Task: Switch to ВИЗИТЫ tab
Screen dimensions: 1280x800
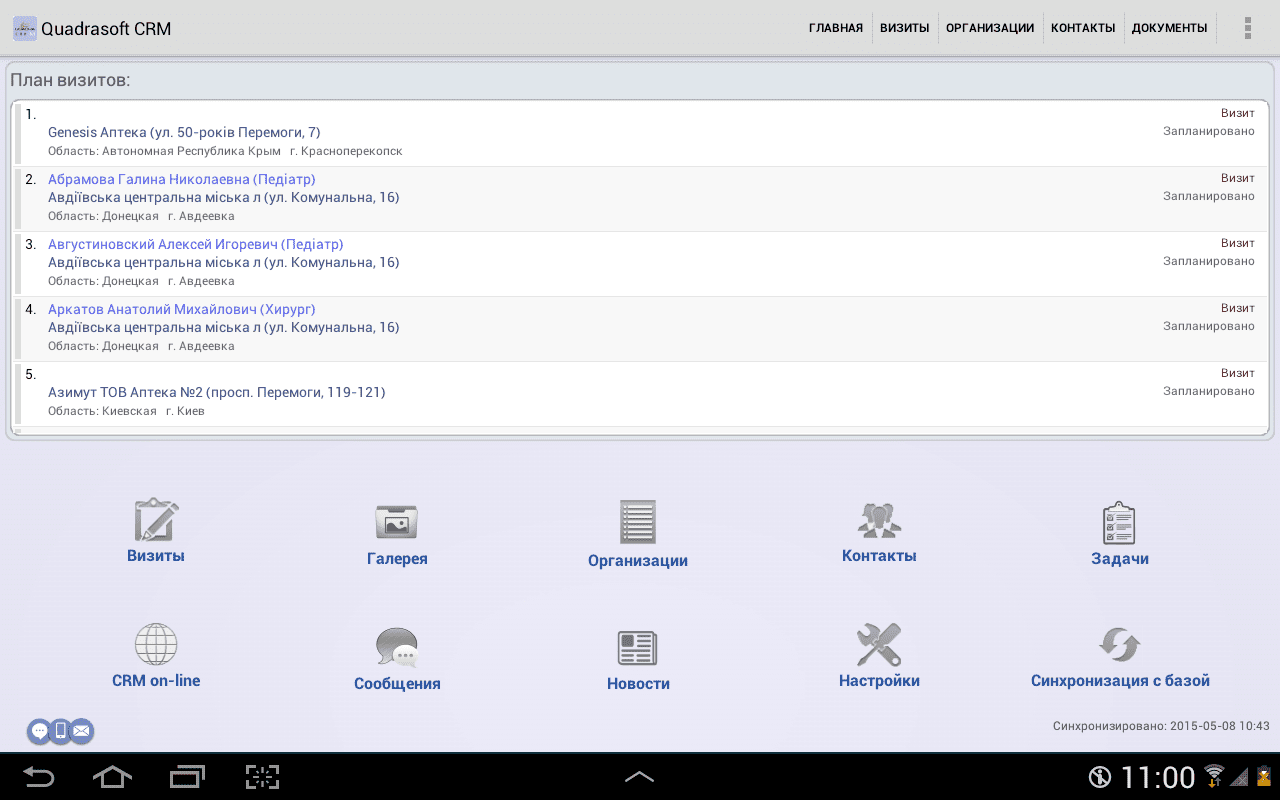Action: 905,28
